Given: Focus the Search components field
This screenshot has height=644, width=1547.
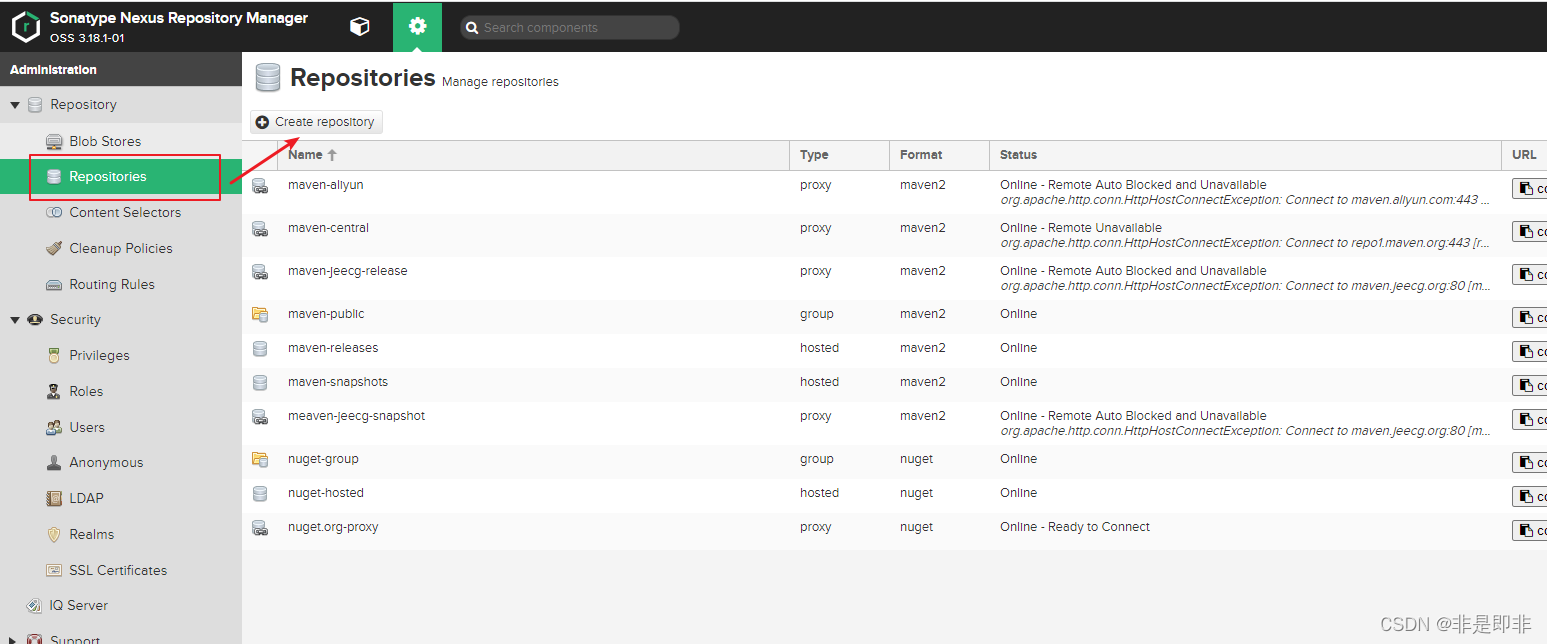Looking at the screenshot, I should click(x=570, y=28).
